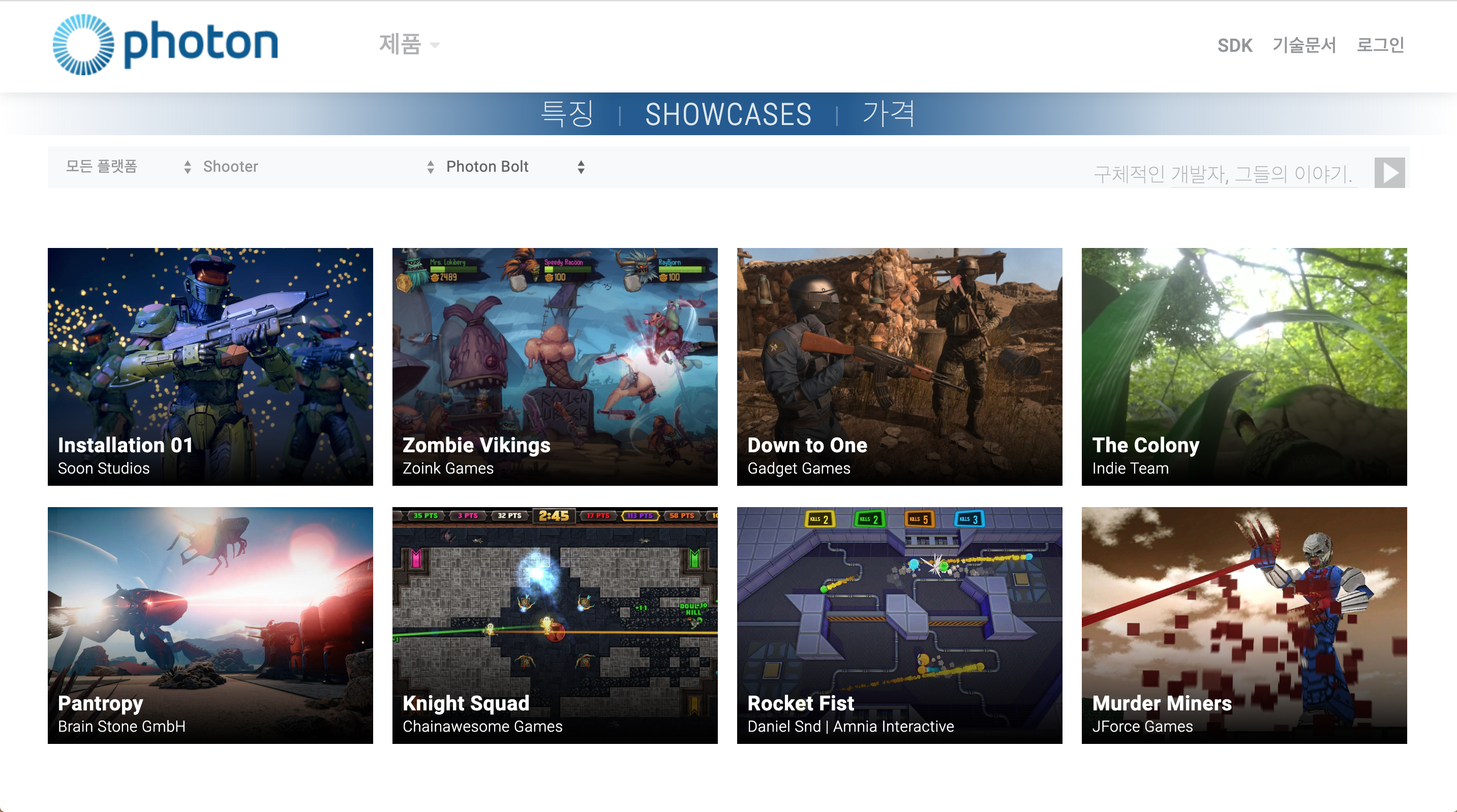Switch to the 가격 pricing tab
1457x812 pixels.
click(889, 114)
